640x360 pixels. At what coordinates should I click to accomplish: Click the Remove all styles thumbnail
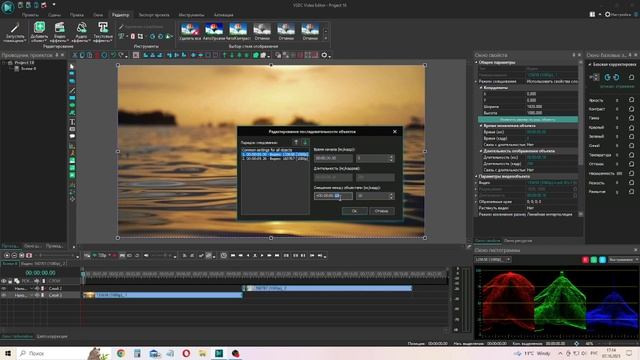[190, 32]
